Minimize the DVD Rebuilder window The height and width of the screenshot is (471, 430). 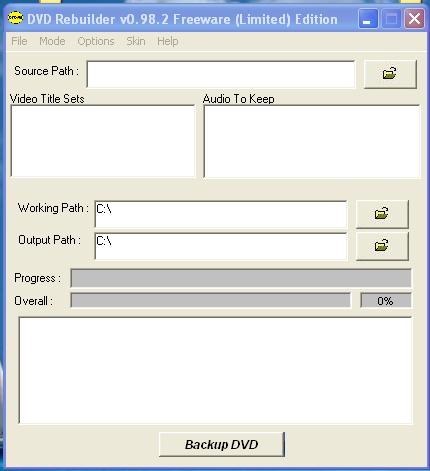(368, 19)
